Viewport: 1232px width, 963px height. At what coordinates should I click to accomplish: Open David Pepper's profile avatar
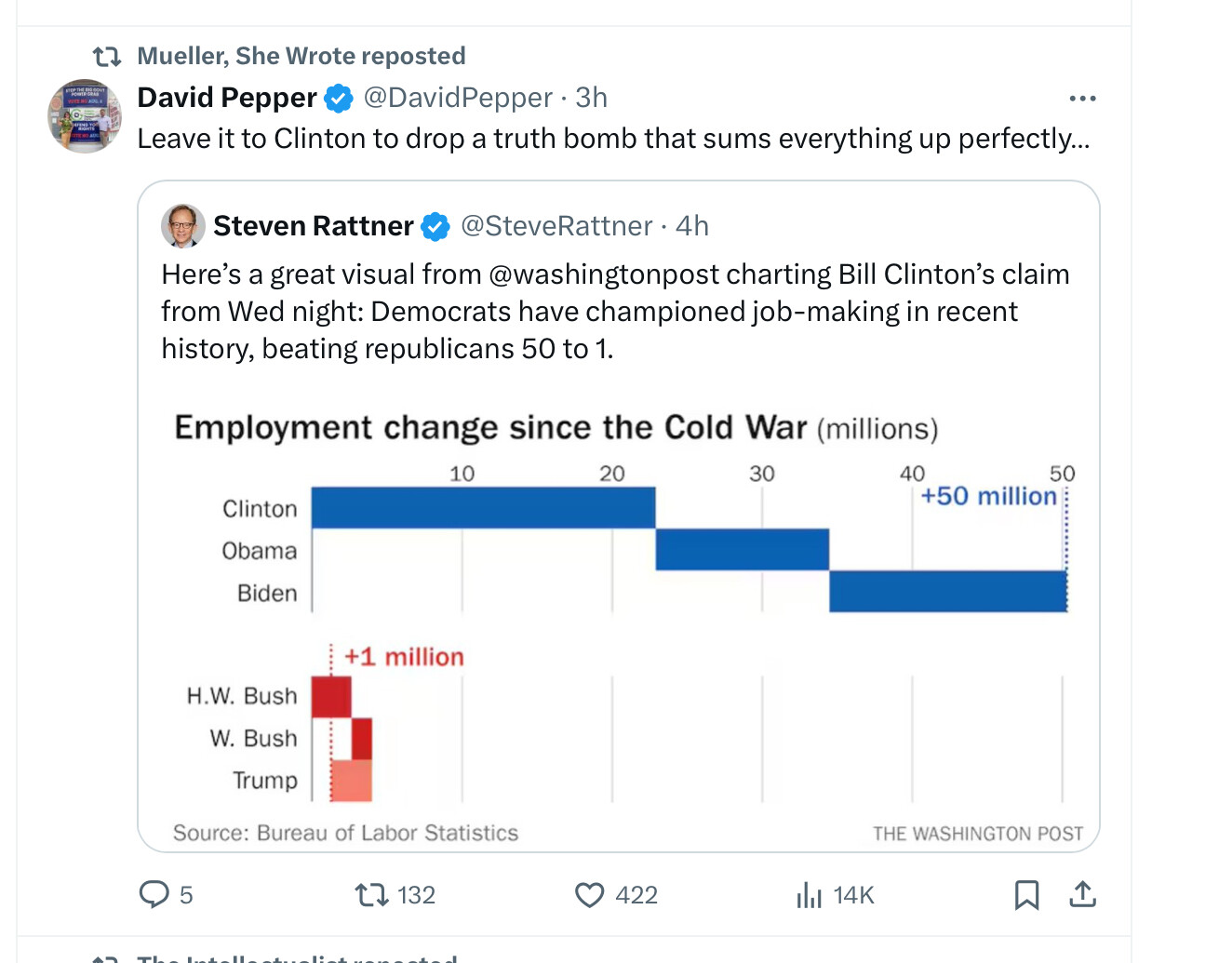pos(85,116)
